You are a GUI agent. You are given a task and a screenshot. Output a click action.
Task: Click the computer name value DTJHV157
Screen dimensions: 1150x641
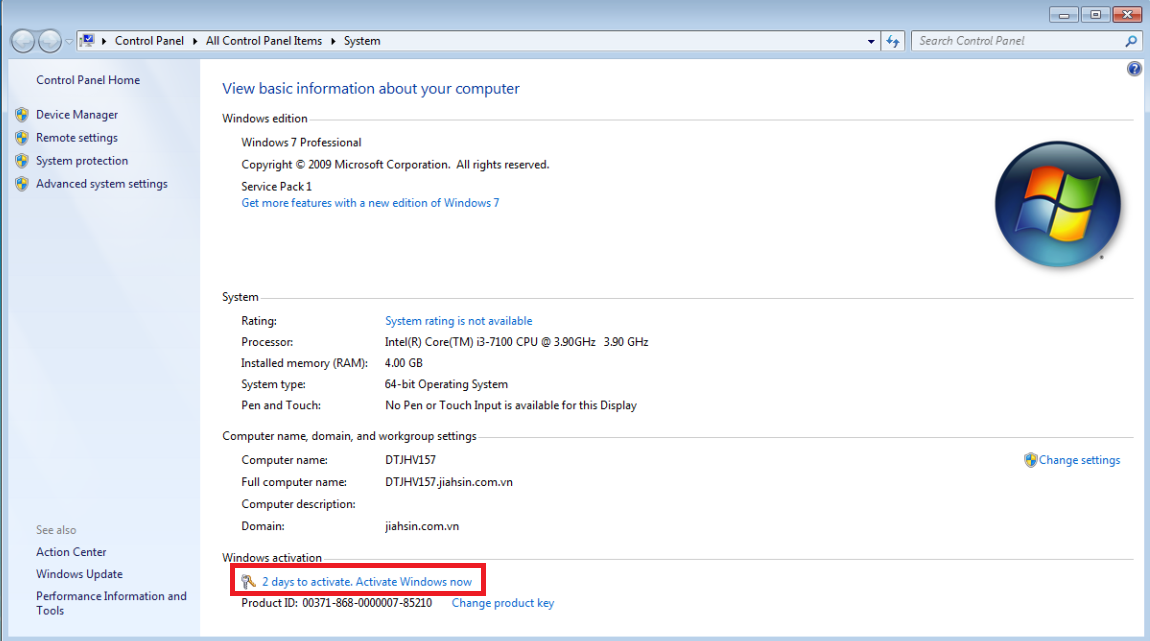411,460
